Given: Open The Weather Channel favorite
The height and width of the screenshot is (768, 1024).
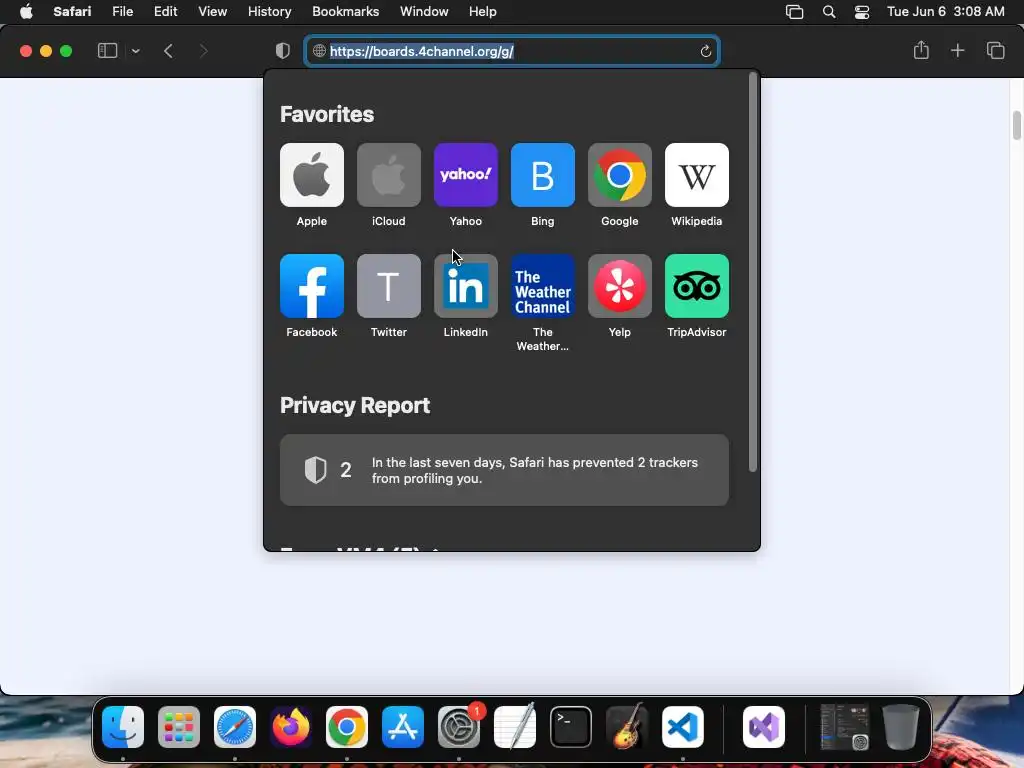Looking at the screenshot, I should click(x=543, y=286).
